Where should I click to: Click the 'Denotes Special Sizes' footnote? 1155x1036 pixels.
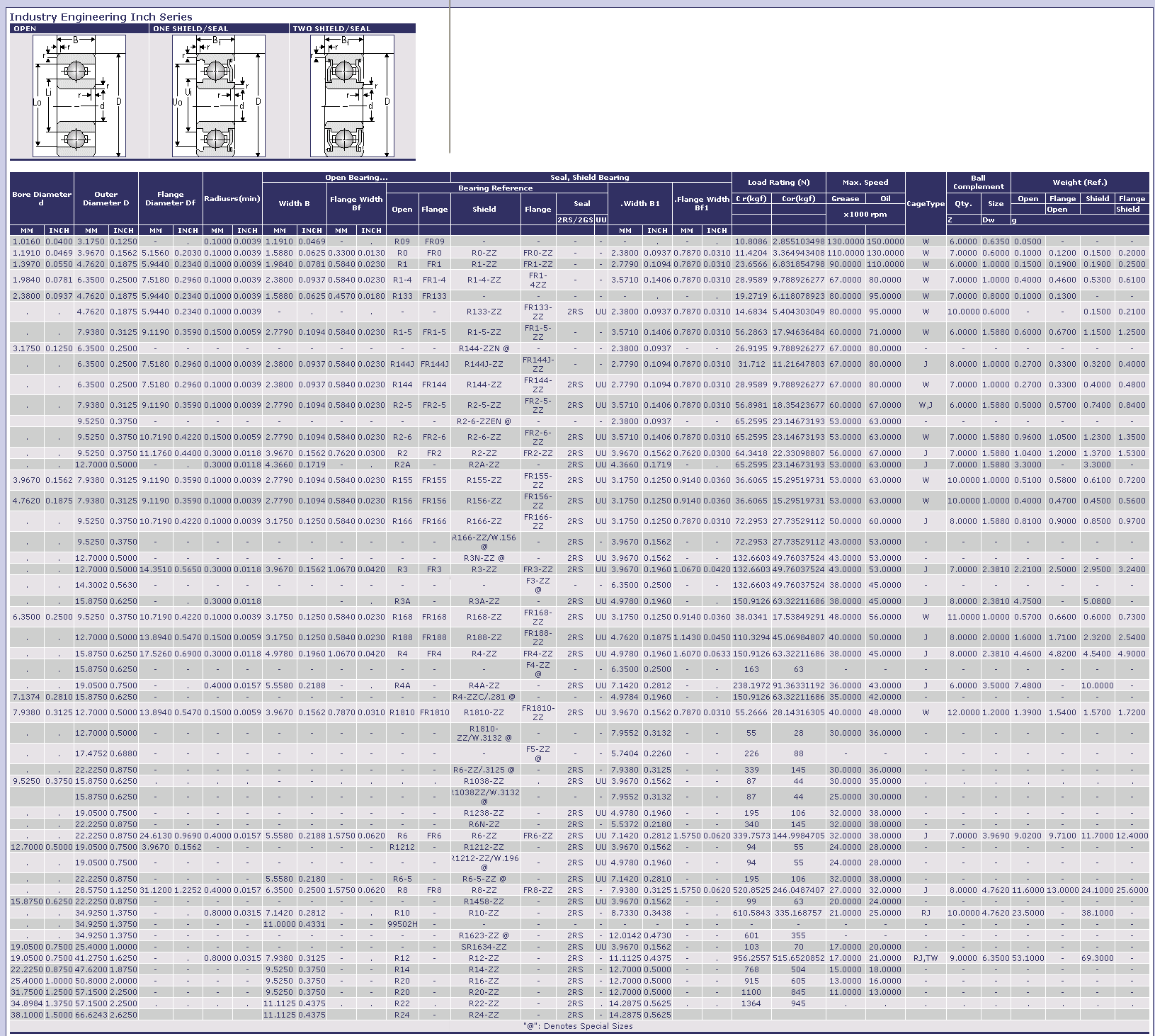[588, 1026]
